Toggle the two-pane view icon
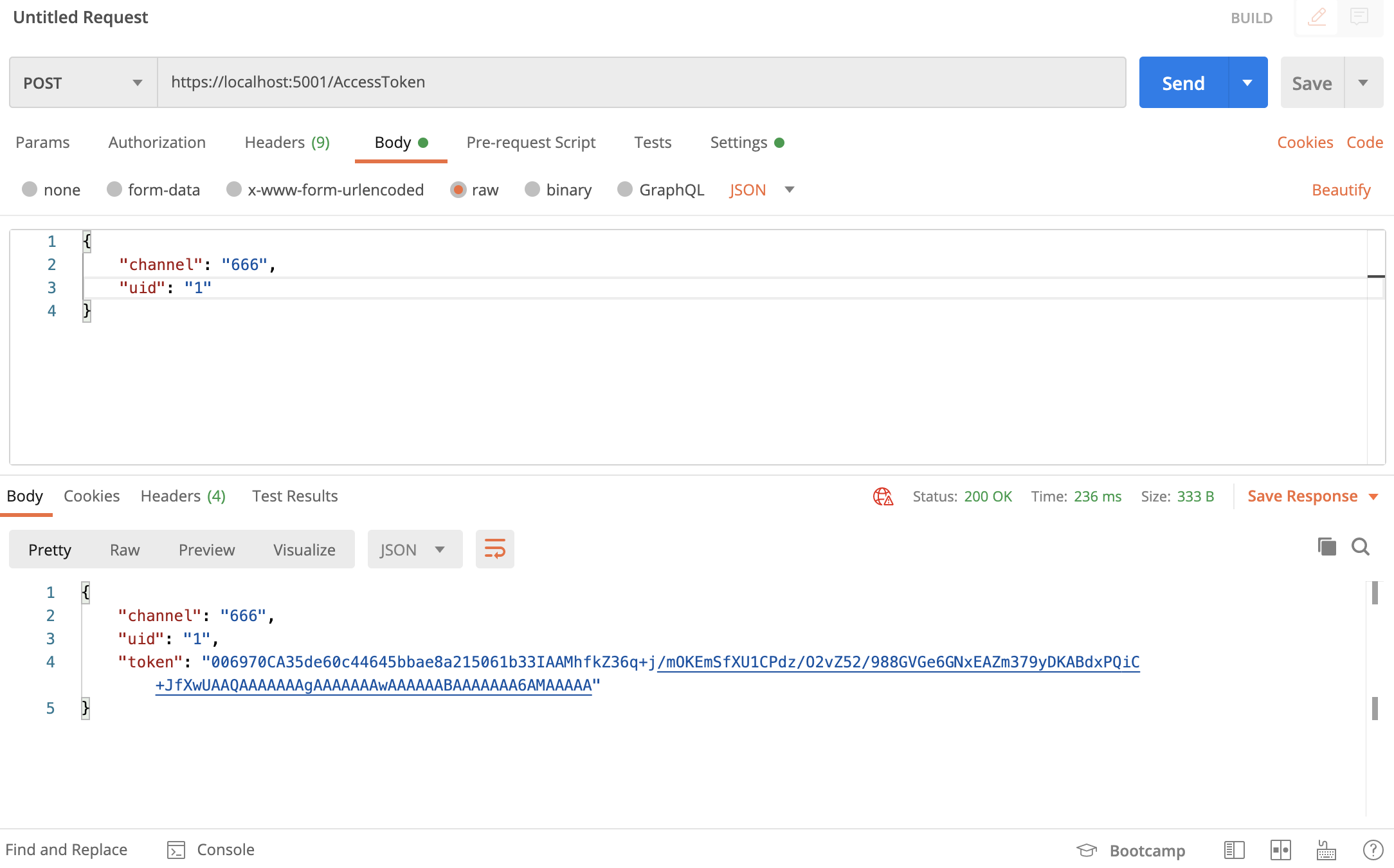Image resolution: width=1394 pixels, height=868 pixels. click(x=1280, y=850)
